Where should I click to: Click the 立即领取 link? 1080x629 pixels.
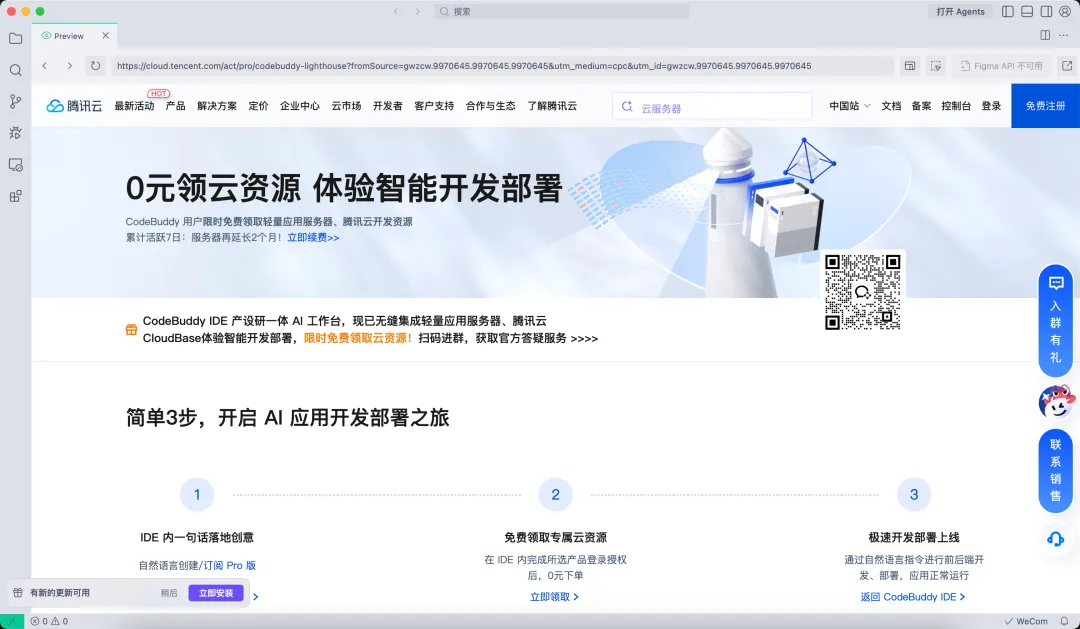[554, 597]
